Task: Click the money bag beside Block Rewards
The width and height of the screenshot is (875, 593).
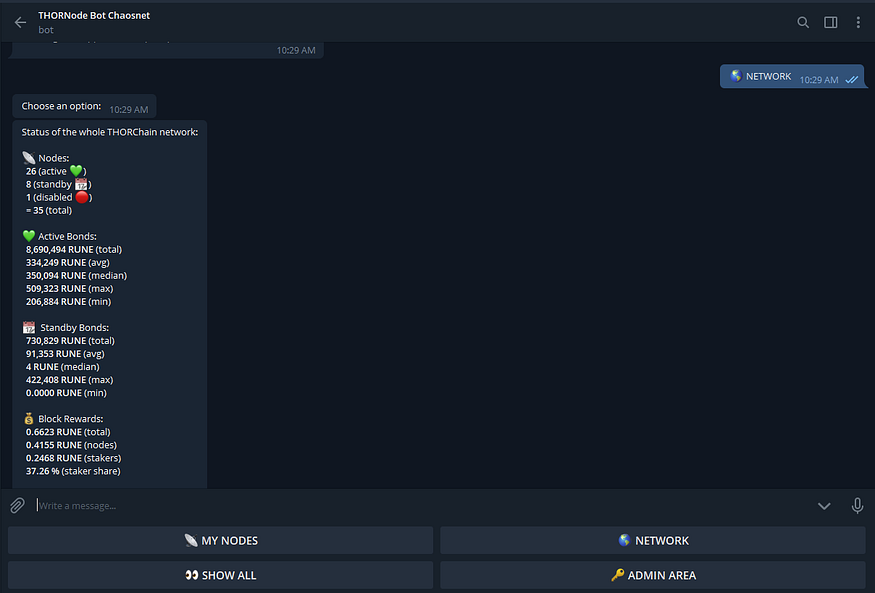Action: pyautogui.click(x=28, y=418)
